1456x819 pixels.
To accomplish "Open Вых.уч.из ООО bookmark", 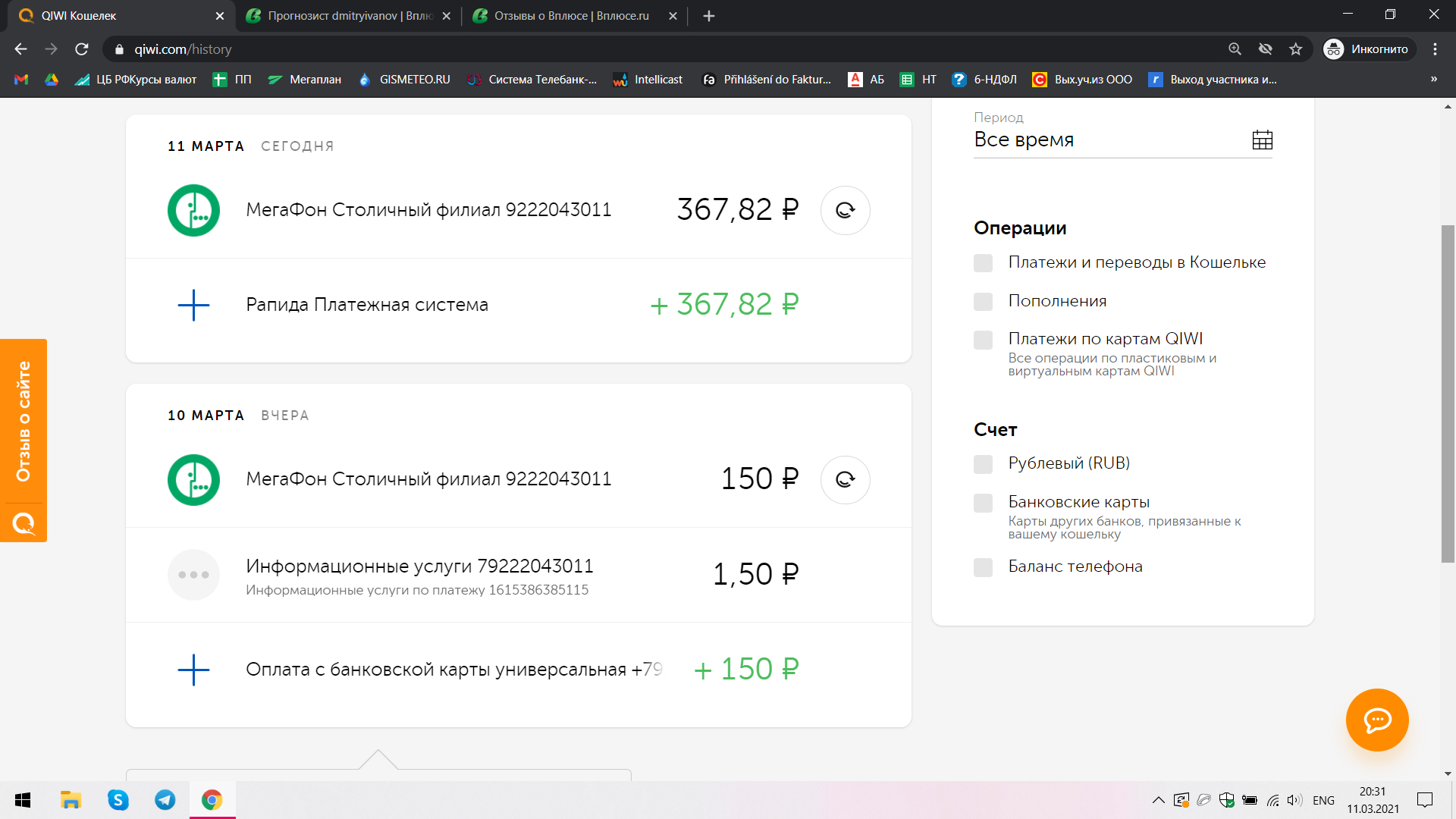I will 1082,80.
